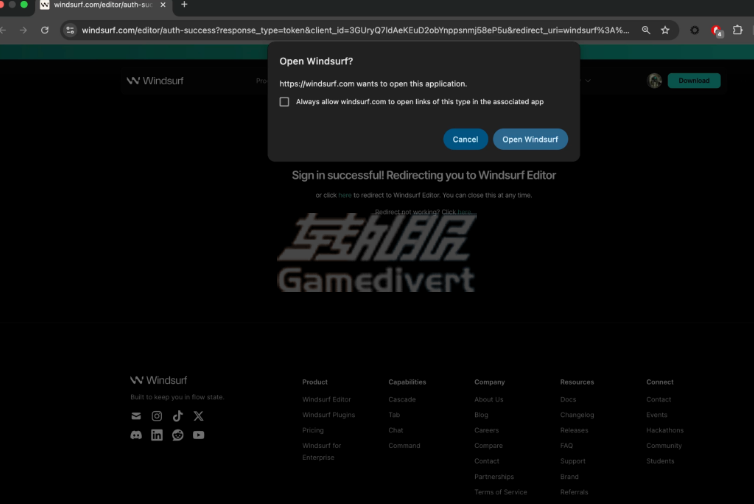Image resolution: width=754 pixels, height=504 pixels.
Task: Open the Terms of Service footer link
Action: point(501,492)
